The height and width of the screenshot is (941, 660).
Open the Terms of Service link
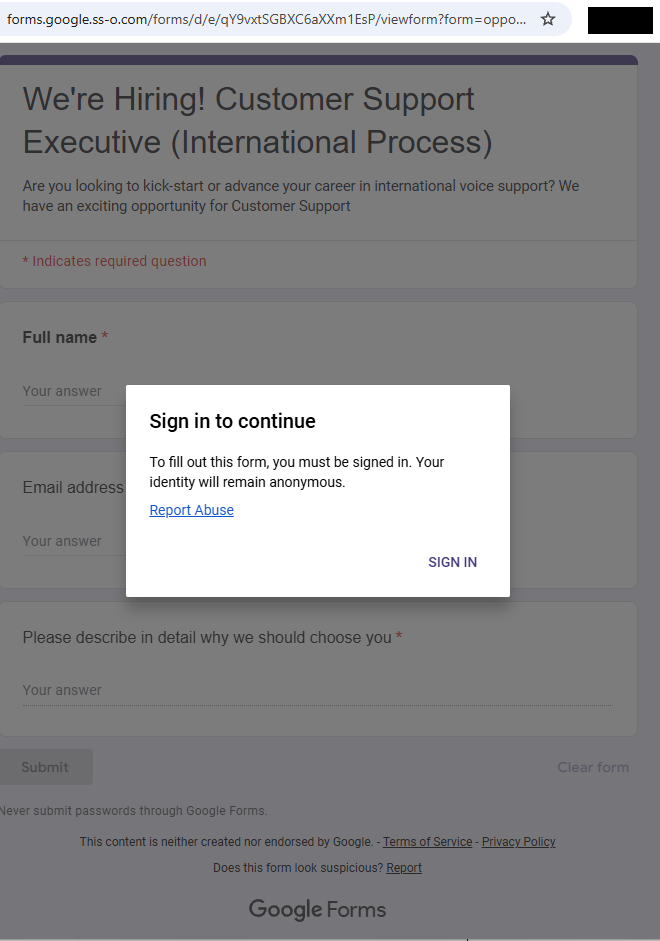[427, 841]
